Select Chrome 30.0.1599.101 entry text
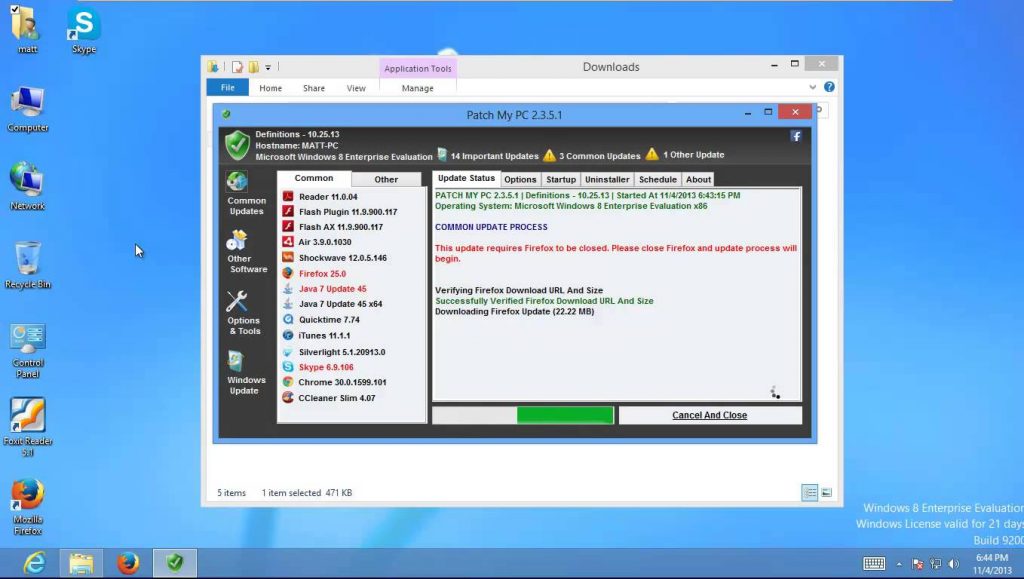This screenshot has width=1024, height=579. pos(342,383)
